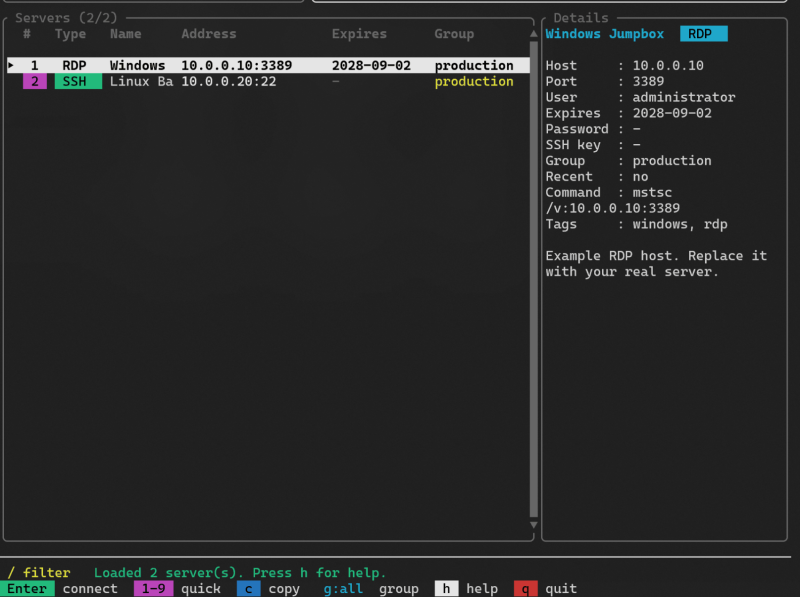This screenshot has height=597, width=800.
Task: Click the User value administrator
Action: [x=684, y=97]
